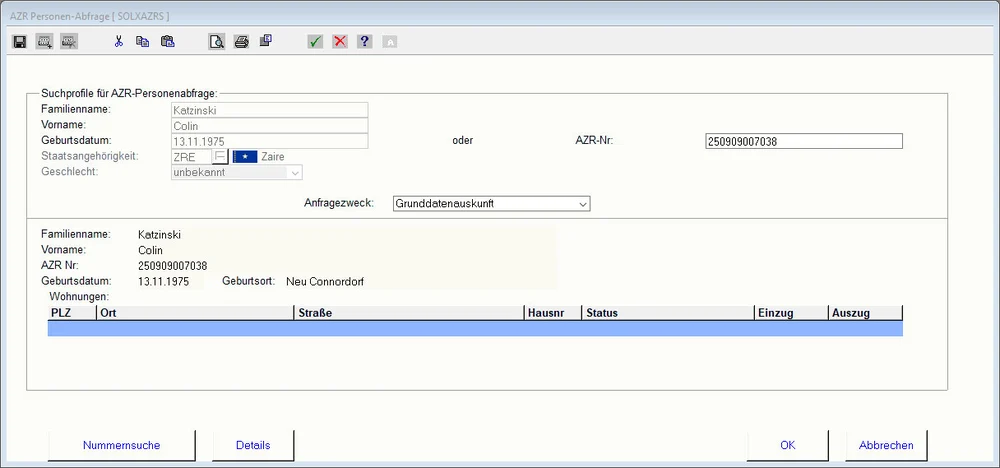
Task: Click the copy icon in the toolbar
Action: (x=142, y=42)
